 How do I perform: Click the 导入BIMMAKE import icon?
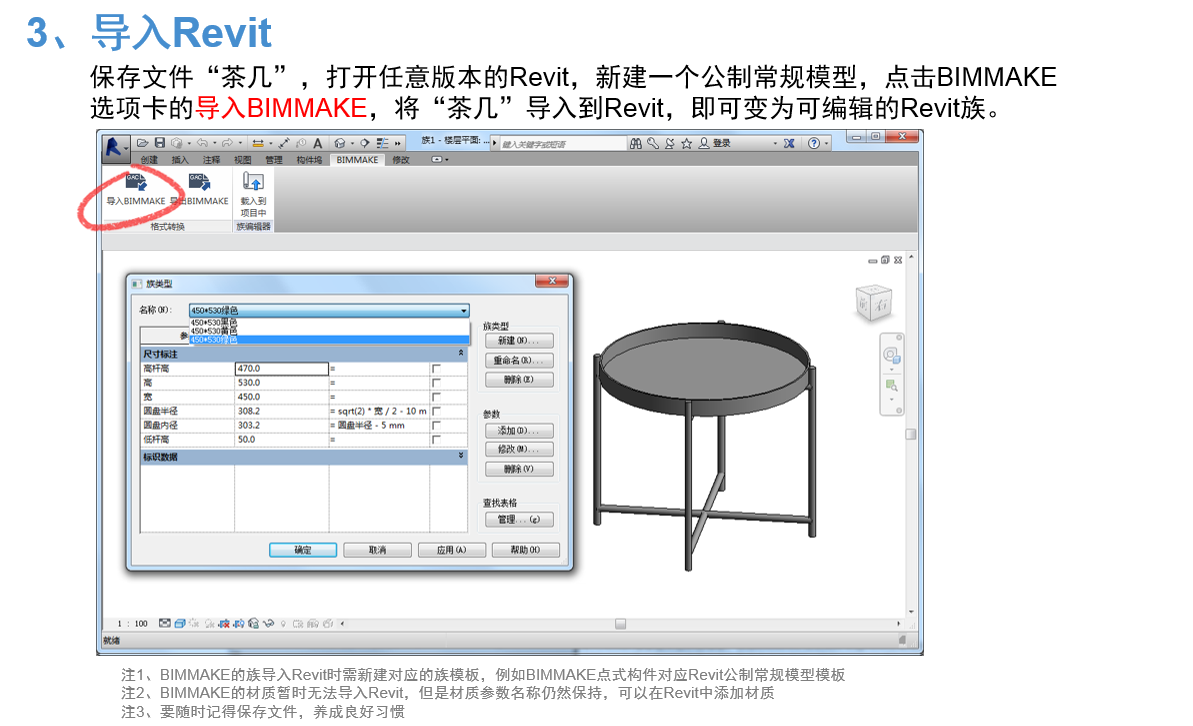tap(135, 183)
